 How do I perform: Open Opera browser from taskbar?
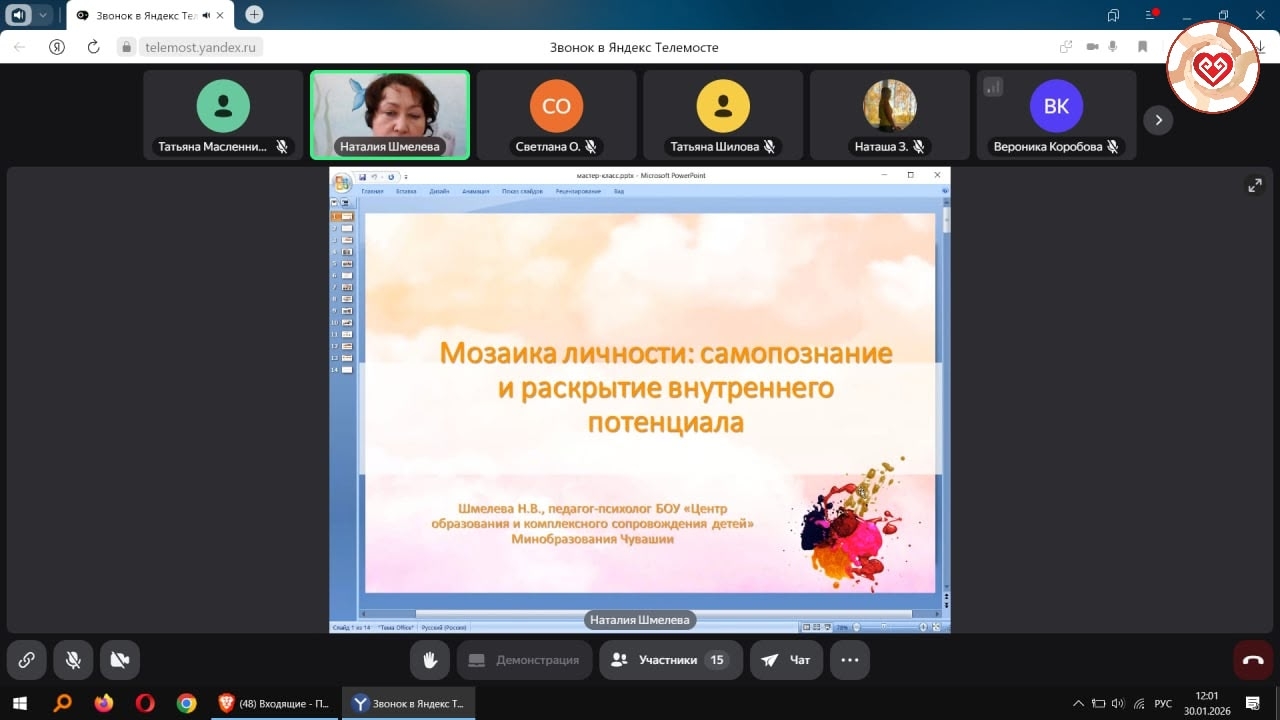(145, 703)
